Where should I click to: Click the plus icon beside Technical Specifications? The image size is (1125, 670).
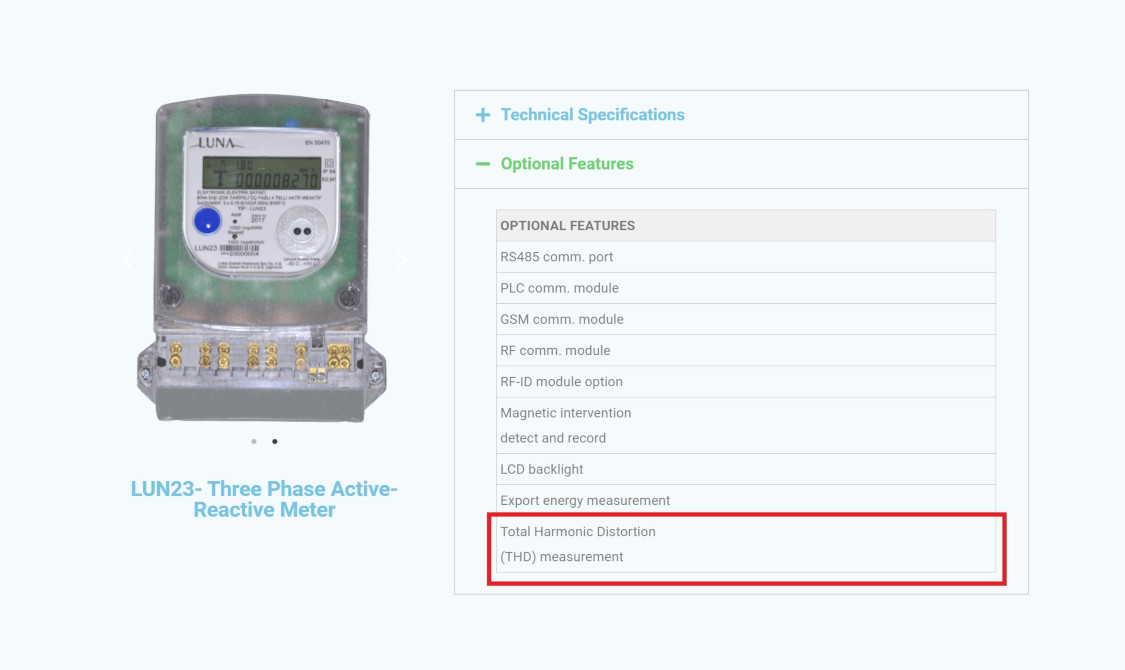tap(483, 115)
